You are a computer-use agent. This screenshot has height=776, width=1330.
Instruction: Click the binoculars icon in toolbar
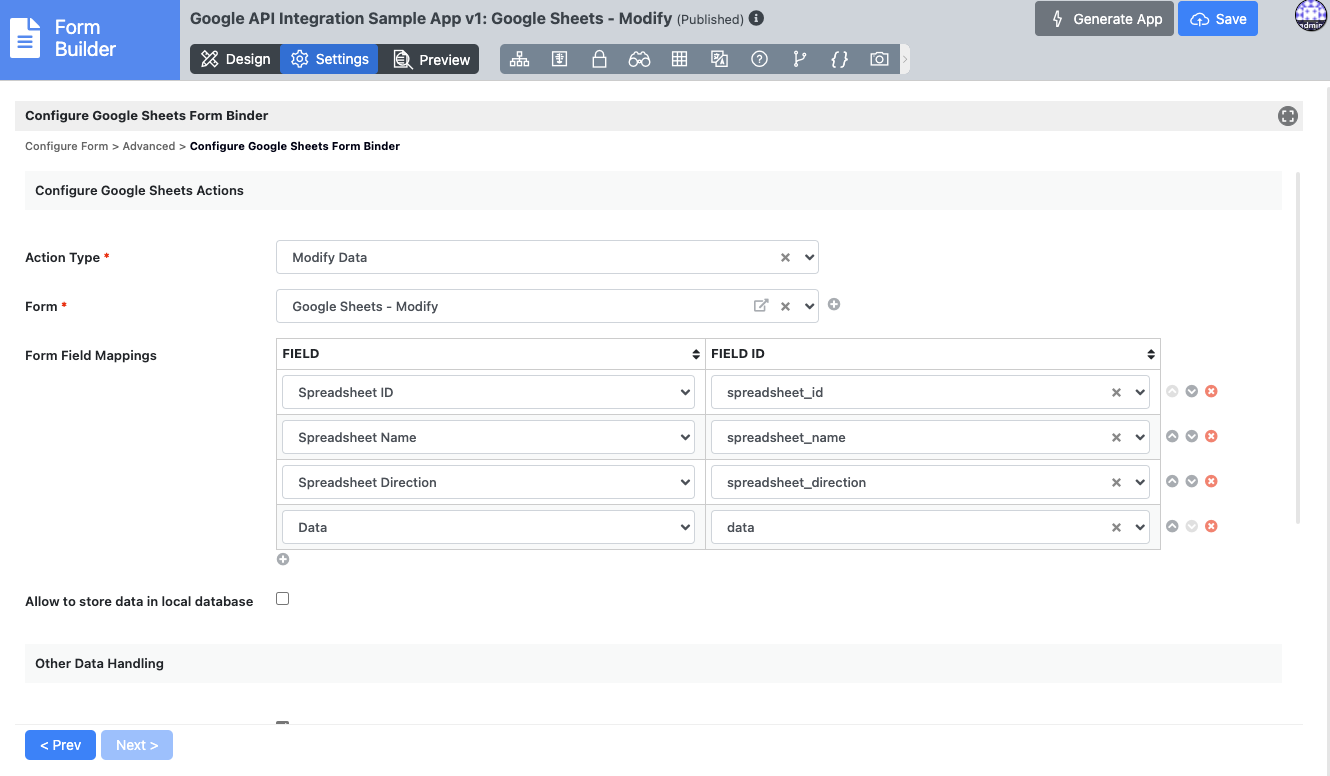639,59
